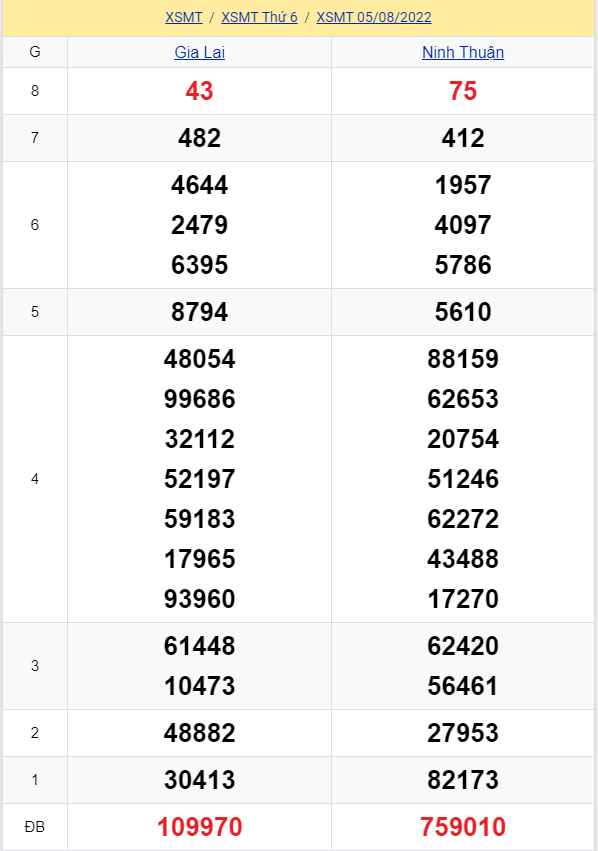The width and height of the screenshot is (598, 851).
Task: Open the Gia Lai province link
Action: point(200,53)
